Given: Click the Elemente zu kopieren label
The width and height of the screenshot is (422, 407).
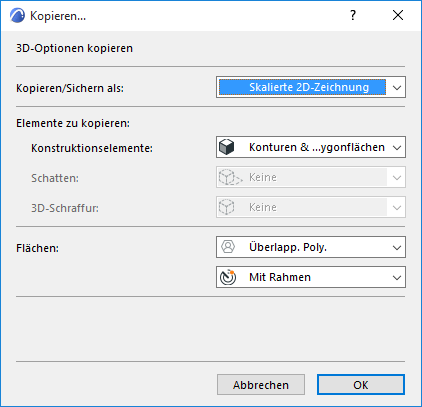Looking at the screenshot, I should click(x=73, y=123).
